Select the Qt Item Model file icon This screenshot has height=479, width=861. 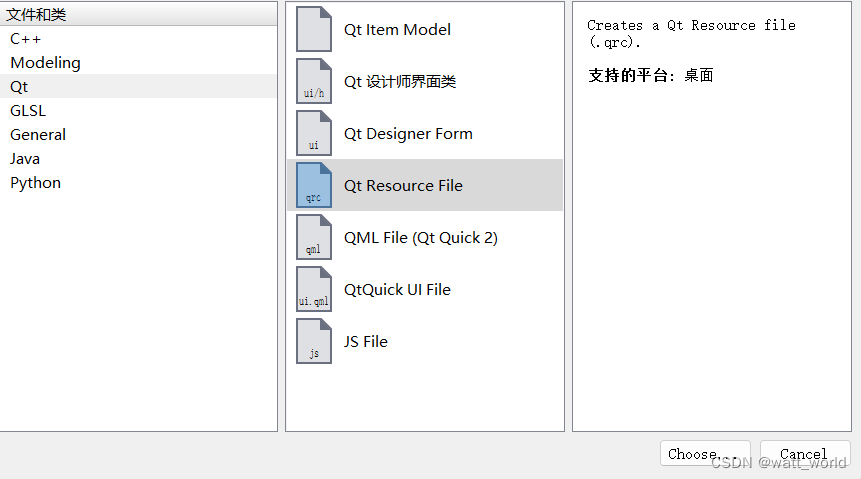pyautogui.click(x=314, y=29)
